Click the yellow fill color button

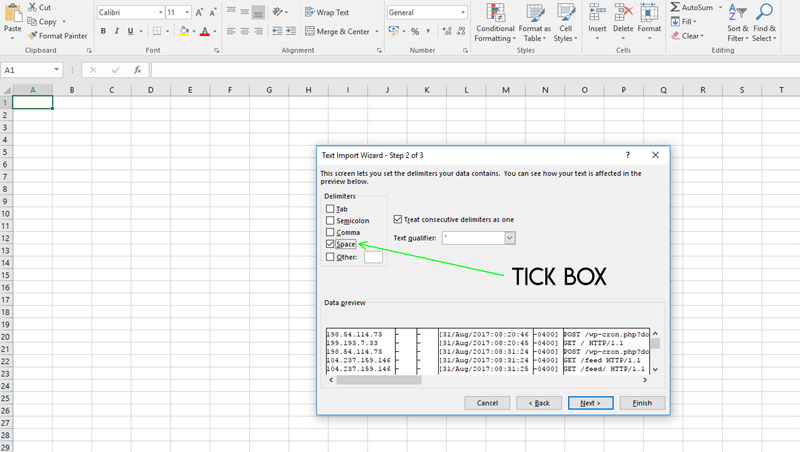click(181, 32)
